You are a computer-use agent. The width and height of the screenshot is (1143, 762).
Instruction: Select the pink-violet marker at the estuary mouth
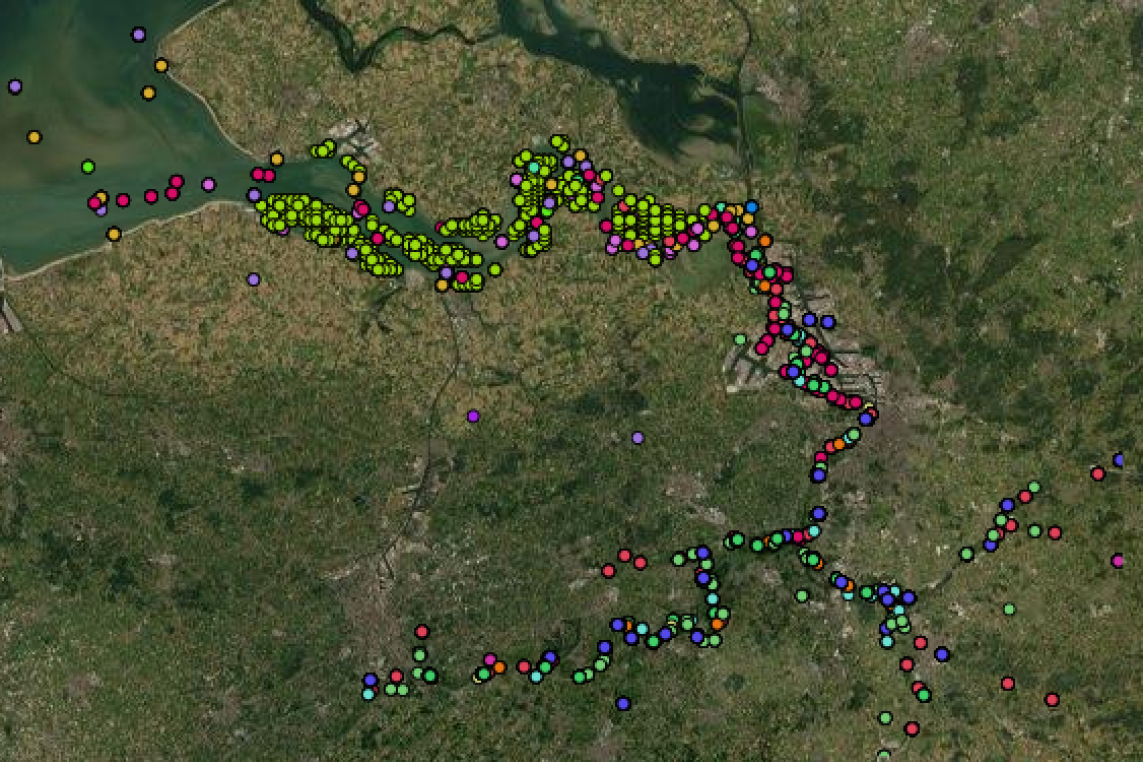(208, 184)
